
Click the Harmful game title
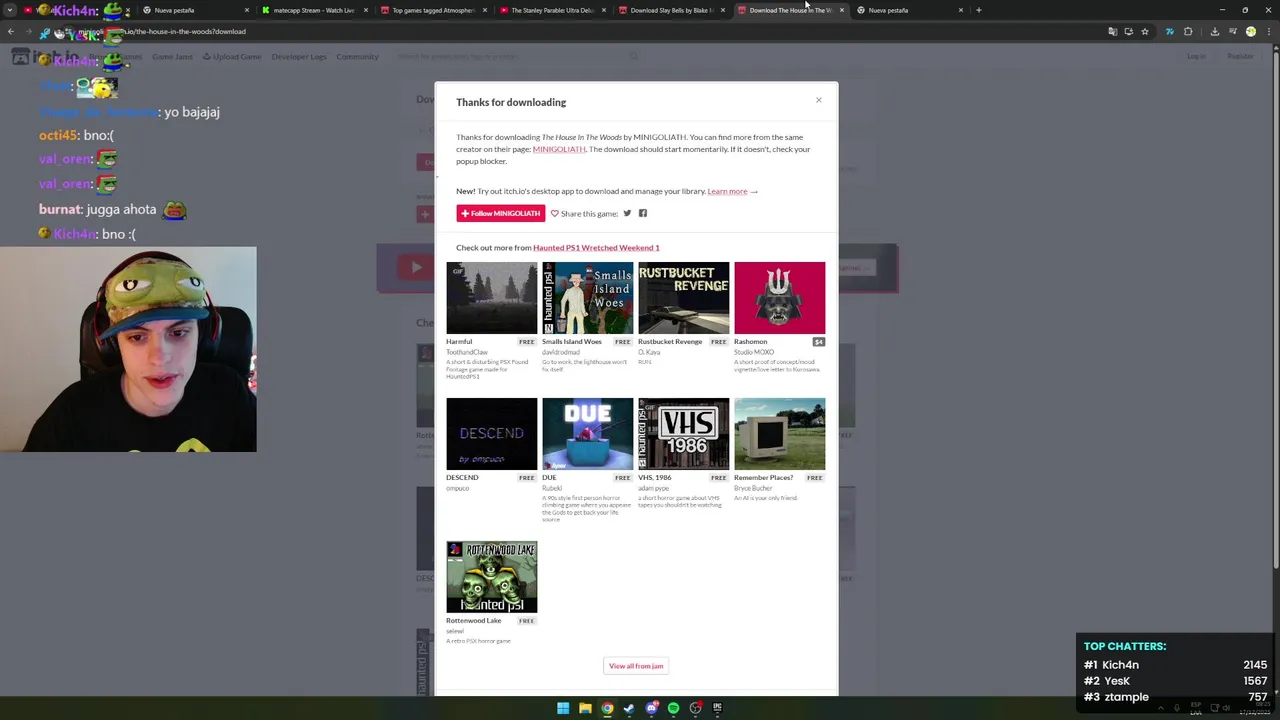click(x=459, y=342)
